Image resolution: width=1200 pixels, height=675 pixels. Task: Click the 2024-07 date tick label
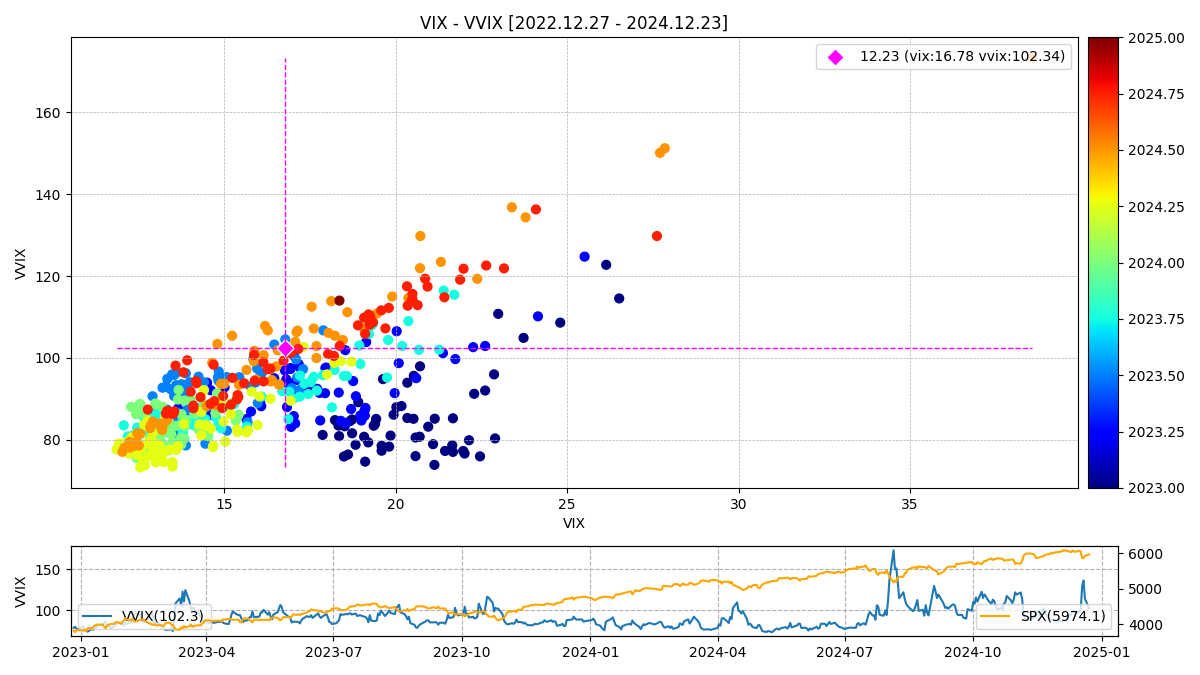point(845,651)
